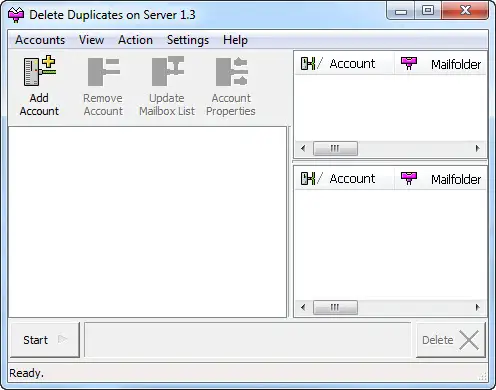Click the app icon in title bar
Viewport: 496px width, 390px height.
tap(16, 15)
